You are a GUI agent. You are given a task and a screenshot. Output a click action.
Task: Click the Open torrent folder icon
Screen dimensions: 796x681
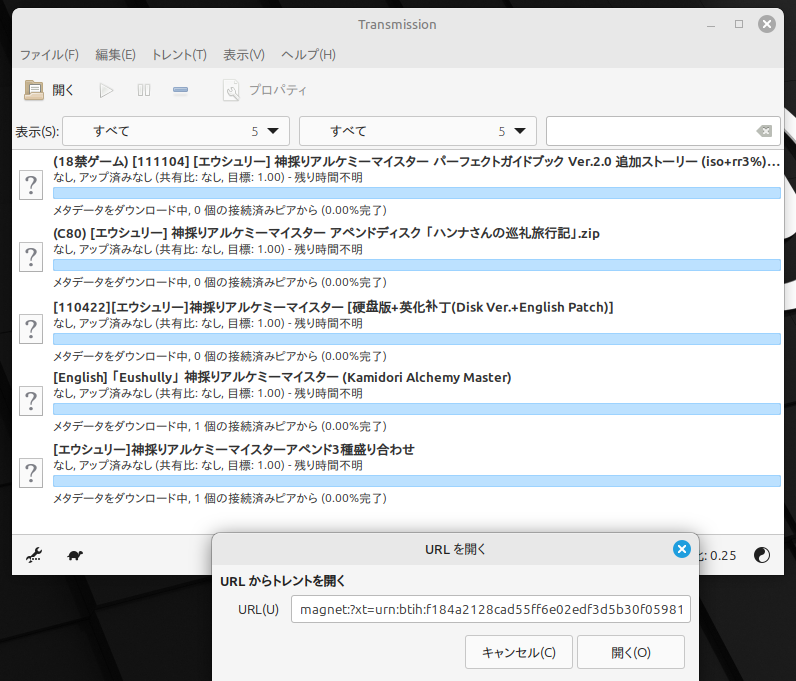coord(34,90)
